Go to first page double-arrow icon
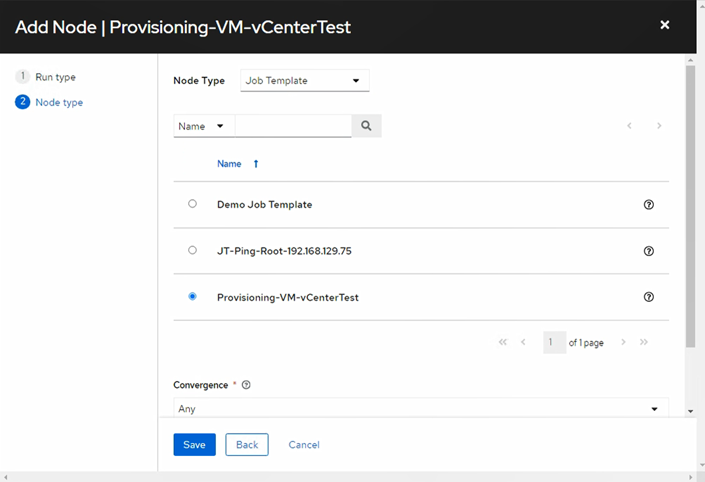The image size is (705, 482). tap(503, 342)
